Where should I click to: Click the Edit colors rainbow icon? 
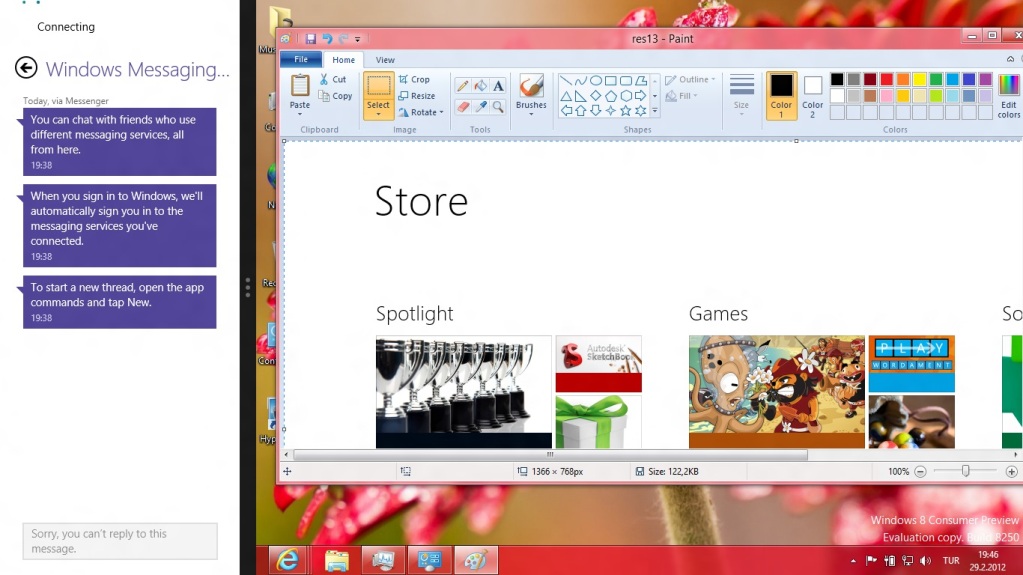[1008, 86]
